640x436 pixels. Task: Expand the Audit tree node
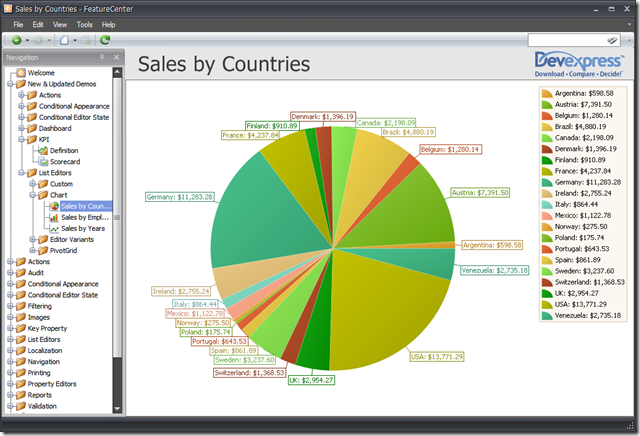10,272
